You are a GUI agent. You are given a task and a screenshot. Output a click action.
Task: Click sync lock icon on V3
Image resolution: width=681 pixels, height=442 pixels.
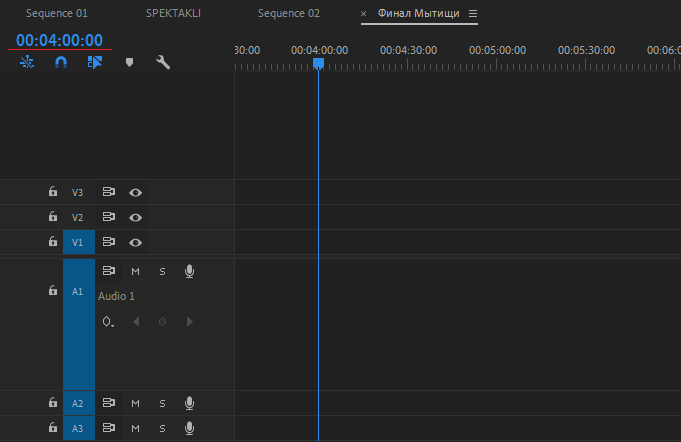109,192
